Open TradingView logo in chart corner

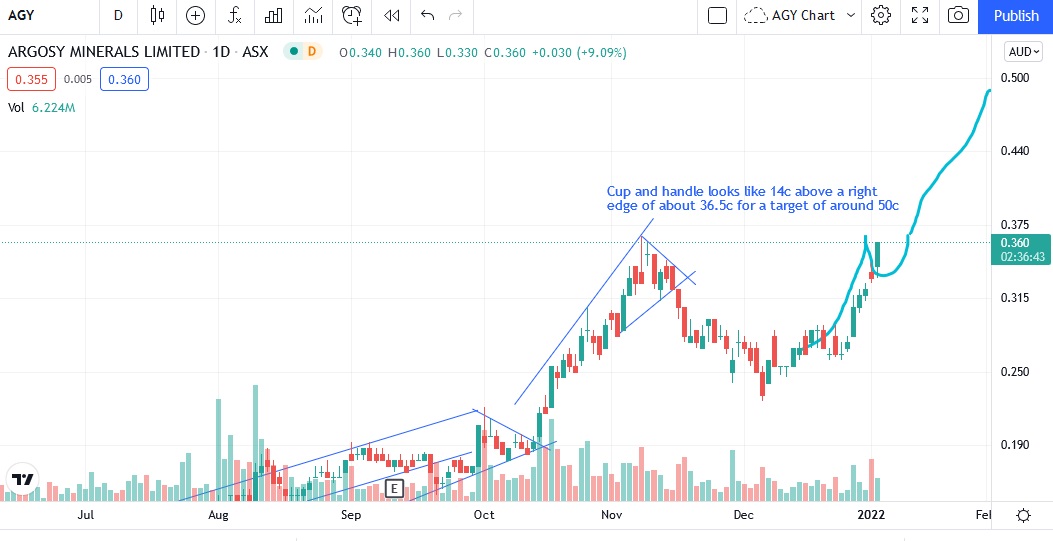pyautogui.click(x=23, y=479)
